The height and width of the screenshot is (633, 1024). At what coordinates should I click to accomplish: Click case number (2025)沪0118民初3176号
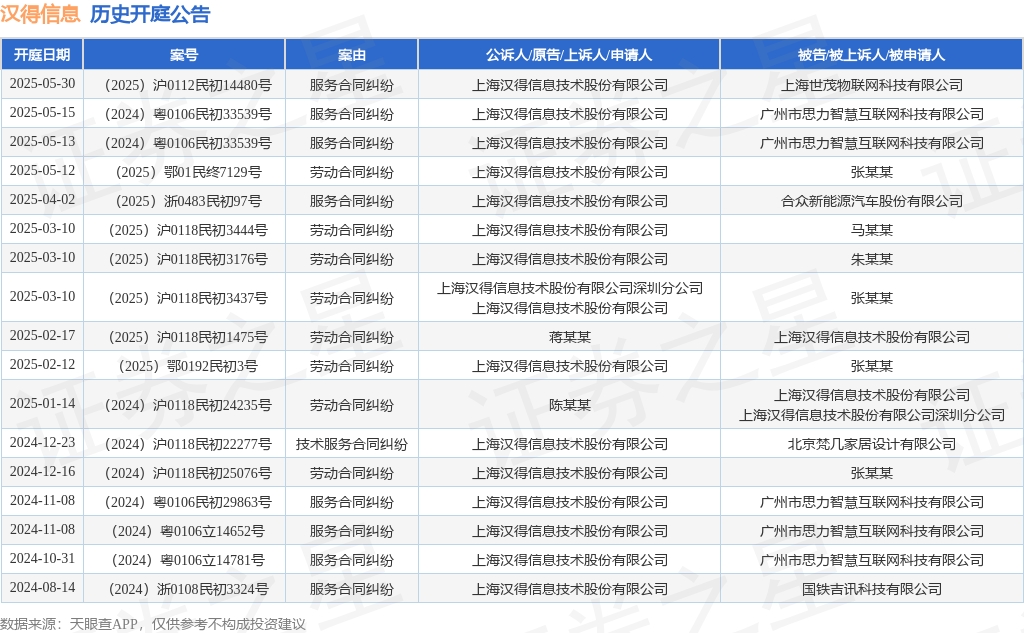tap(187, 259)
